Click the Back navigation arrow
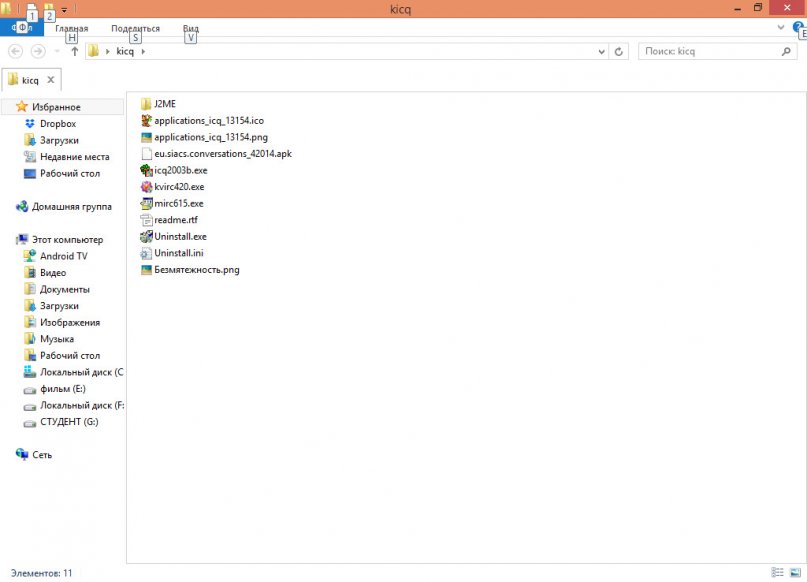 pyautogui.click(x=16, y=51)
